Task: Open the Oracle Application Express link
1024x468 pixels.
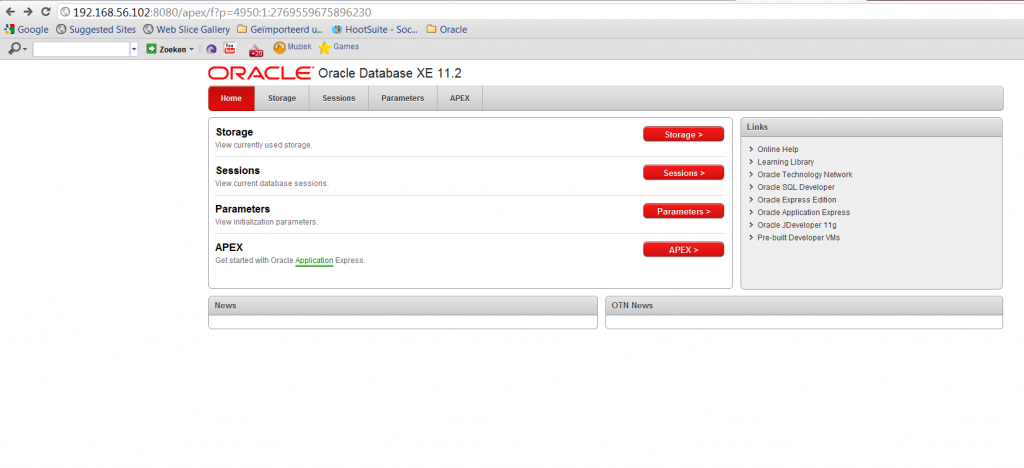Action: pos(803,212)
